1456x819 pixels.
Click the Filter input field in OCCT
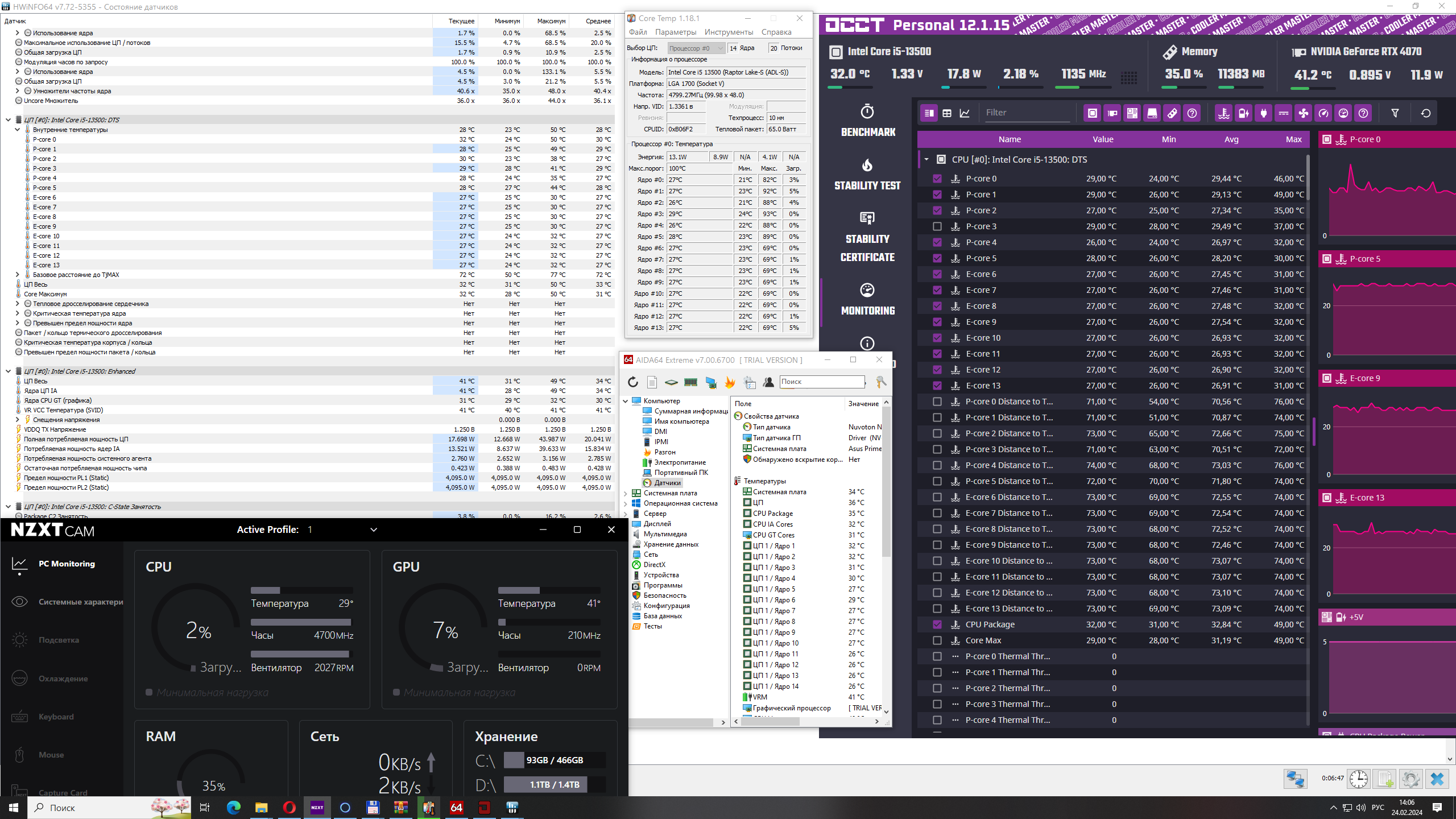pos(1027,113)
